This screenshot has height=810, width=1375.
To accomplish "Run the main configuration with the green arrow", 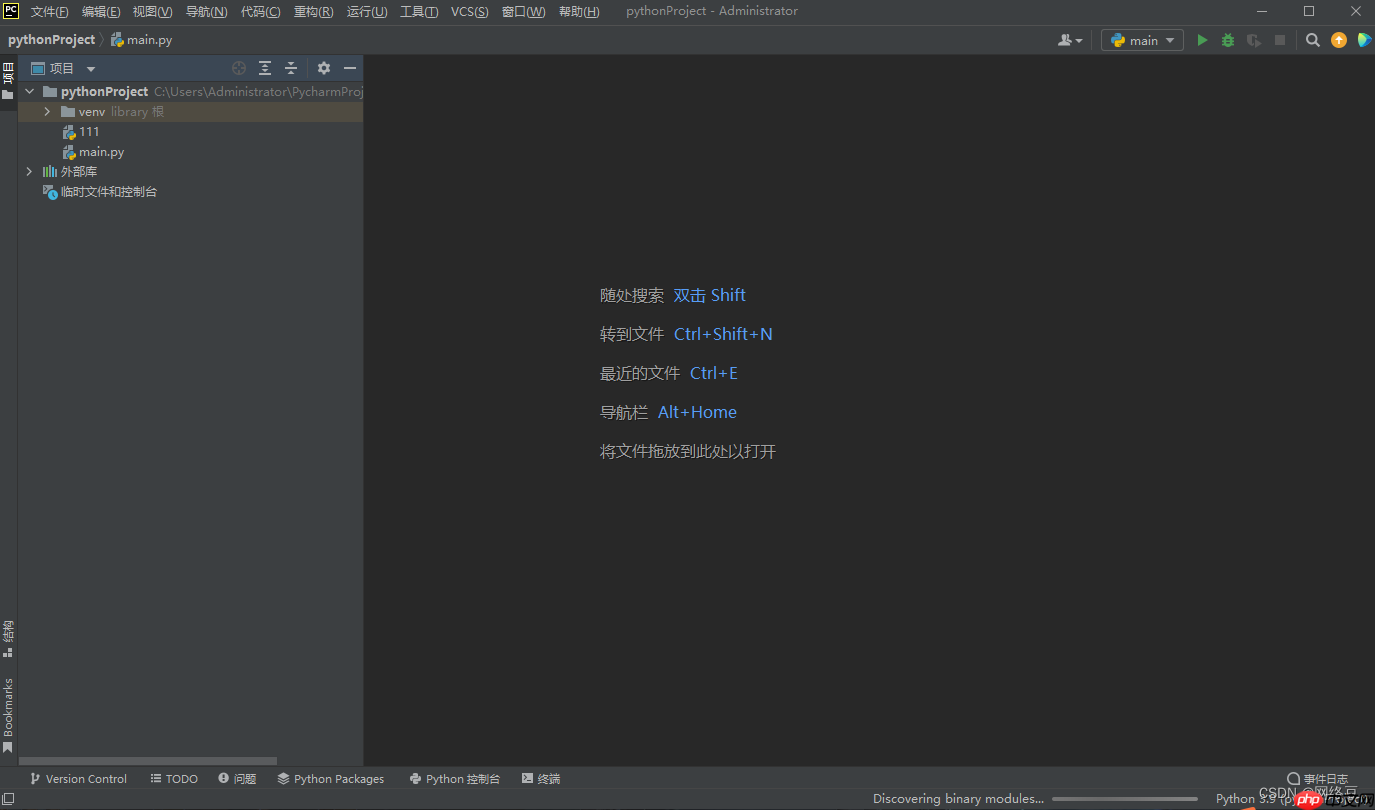I will point(1201,40).
